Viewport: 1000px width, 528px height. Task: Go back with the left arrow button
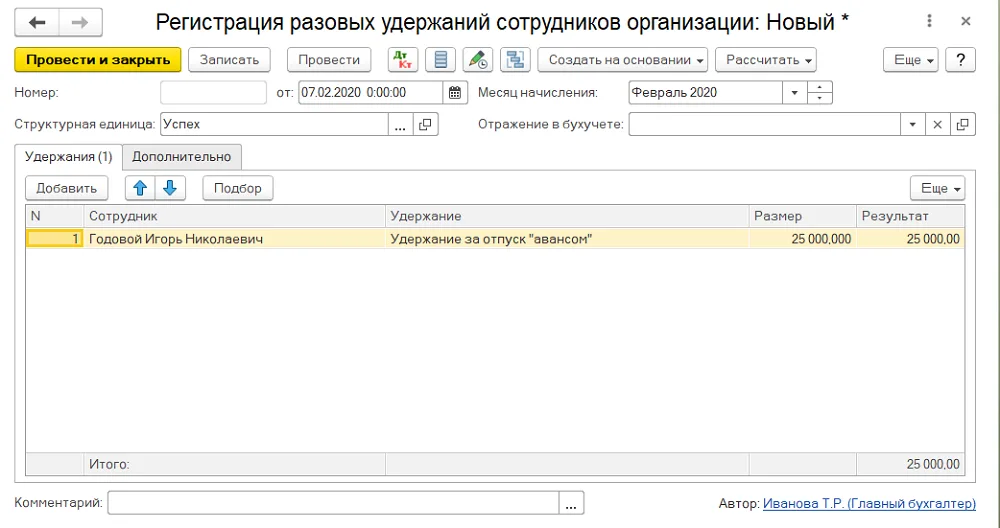pyautogui.click(x=37, y=23)
